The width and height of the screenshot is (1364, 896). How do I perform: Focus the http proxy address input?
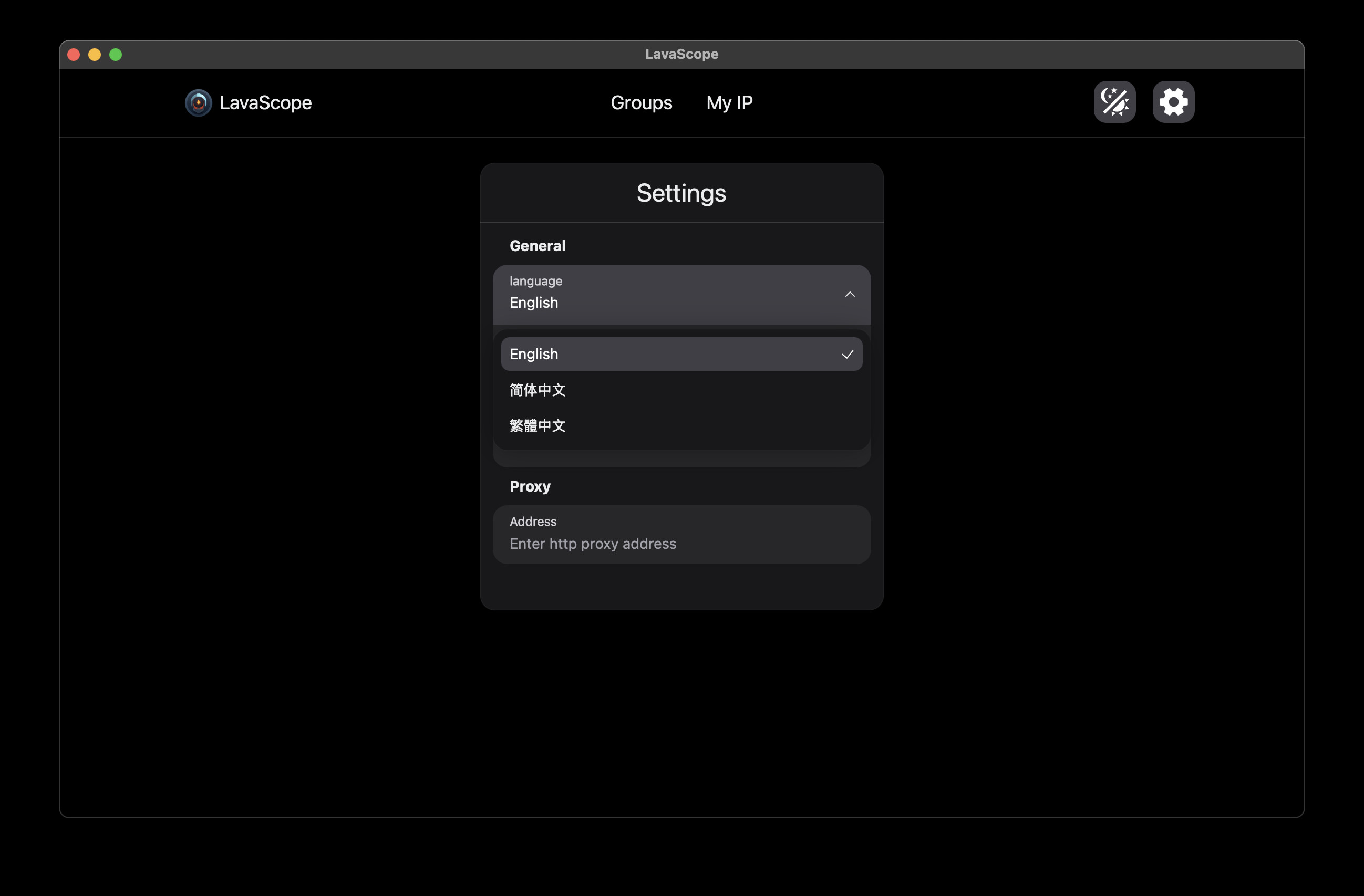(681, 543)
